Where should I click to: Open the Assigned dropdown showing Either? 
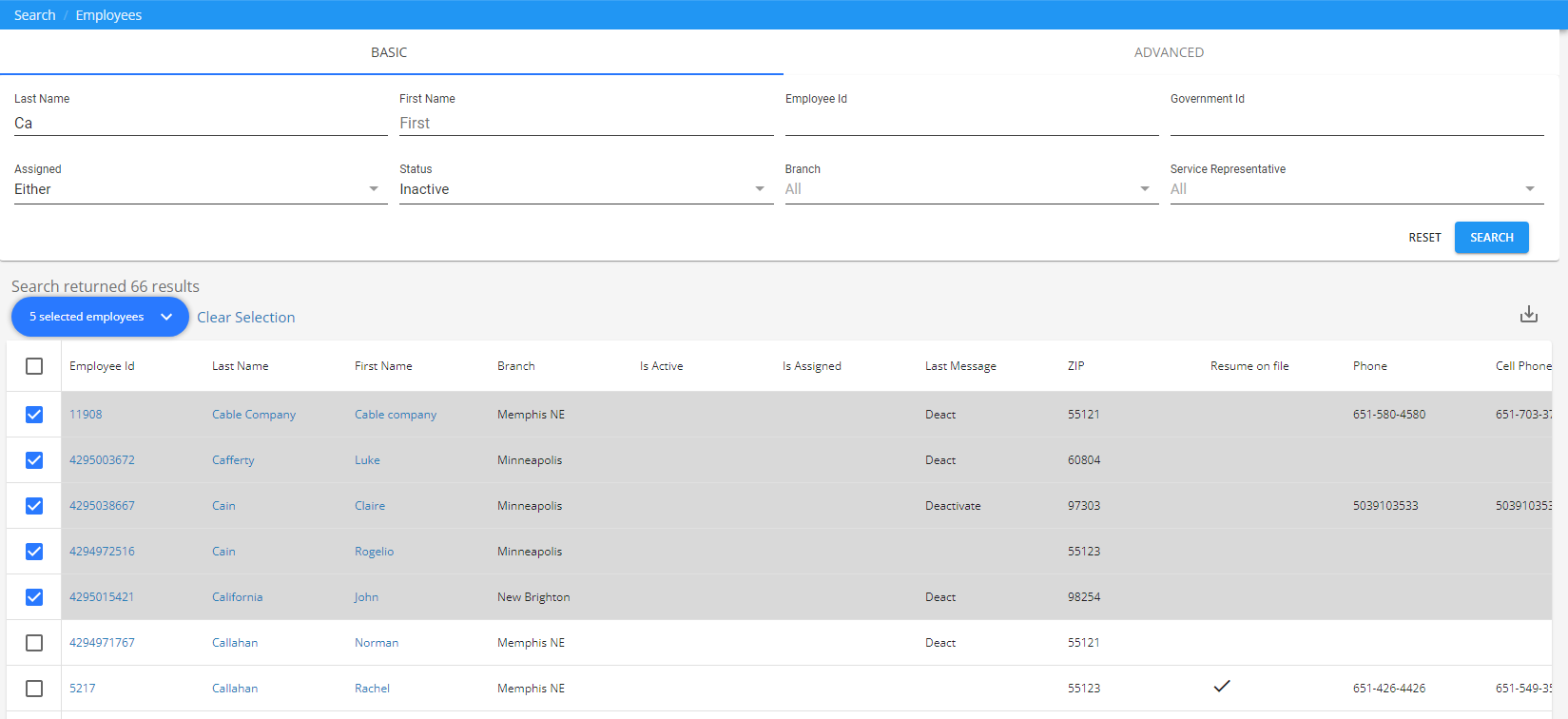click(200, 189)
